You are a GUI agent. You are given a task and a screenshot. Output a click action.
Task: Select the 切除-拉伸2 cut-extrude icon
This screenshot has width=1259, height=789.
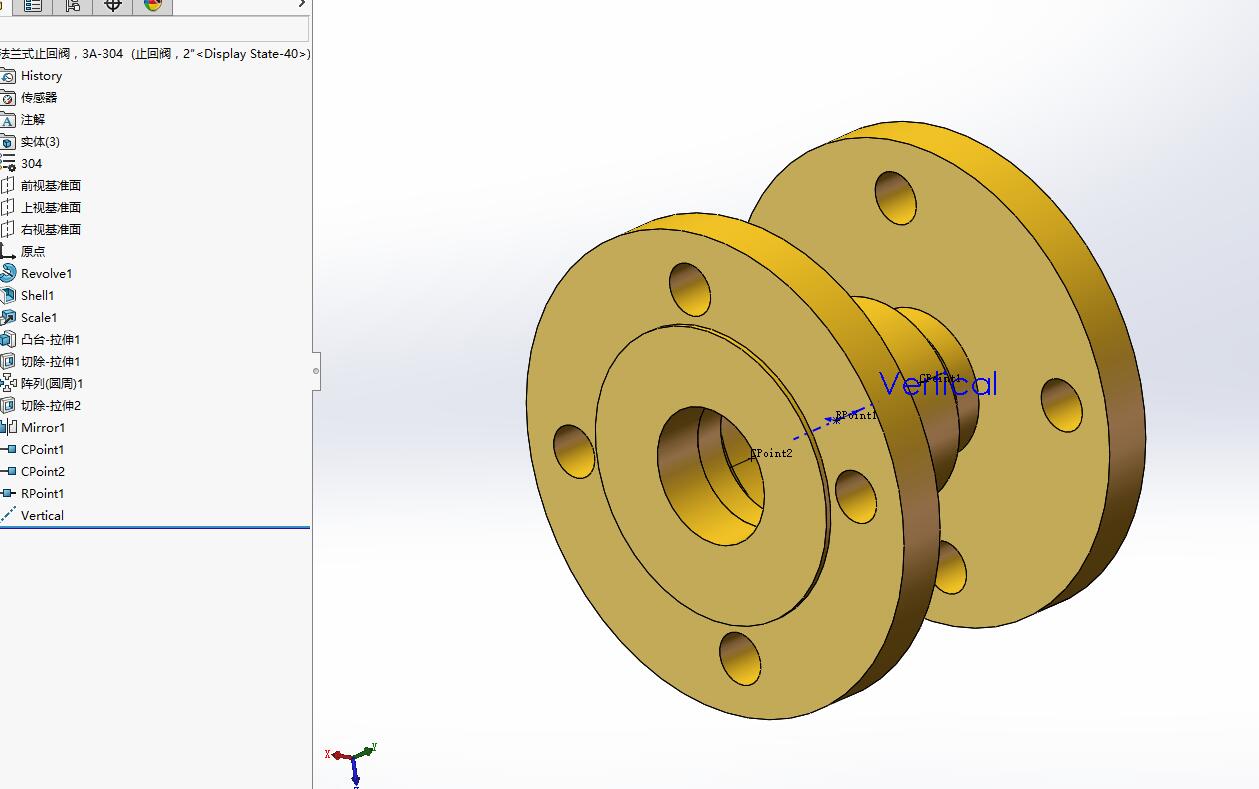[x=8, y=406]
